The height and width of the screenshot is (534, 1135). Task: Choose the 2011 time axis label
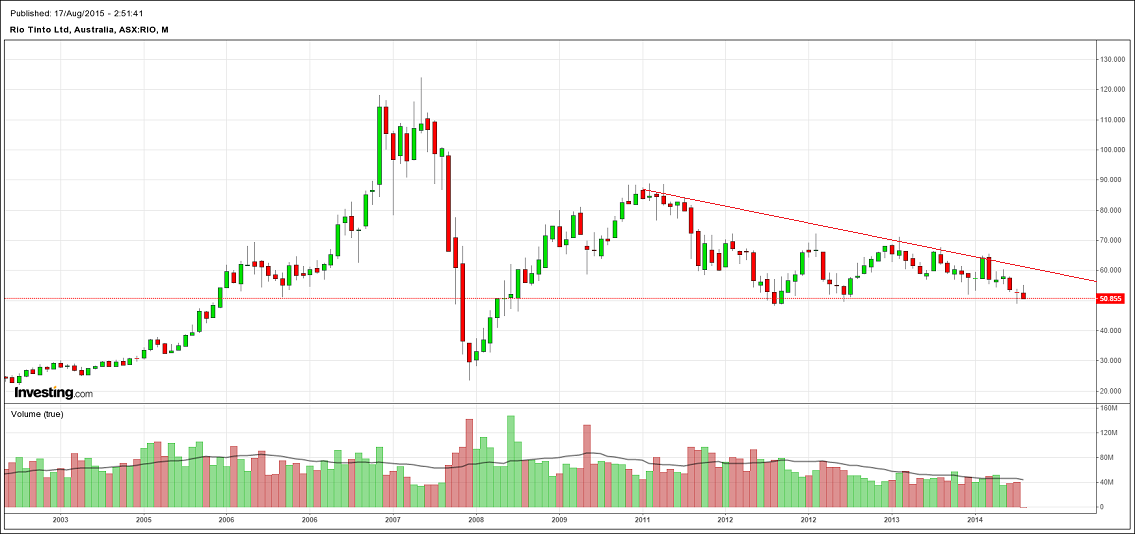point(642,520)
